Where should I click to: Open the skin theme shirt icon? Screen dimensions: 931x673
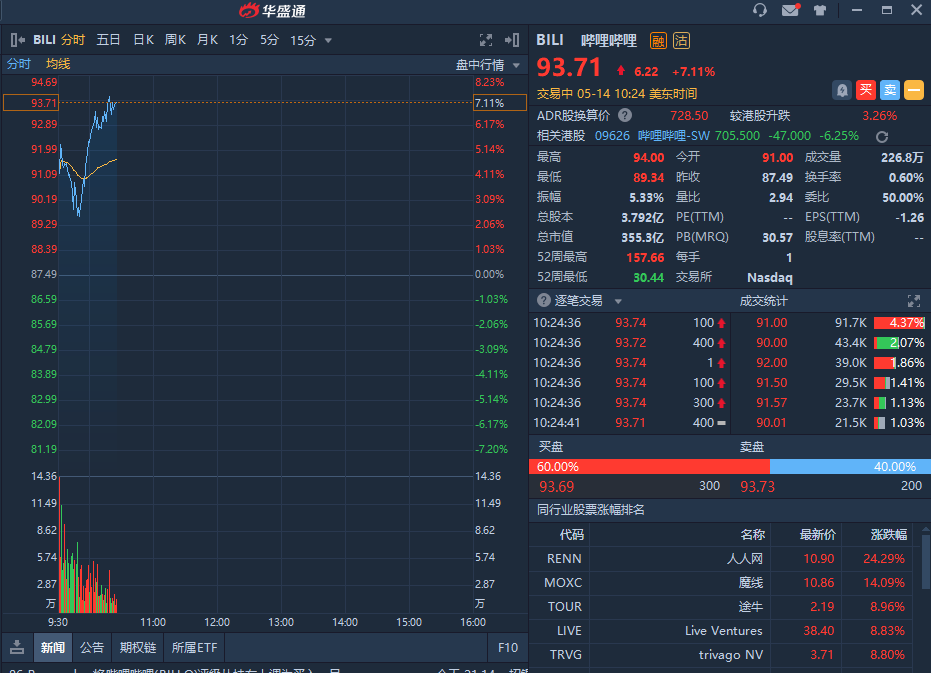point(819,10)
